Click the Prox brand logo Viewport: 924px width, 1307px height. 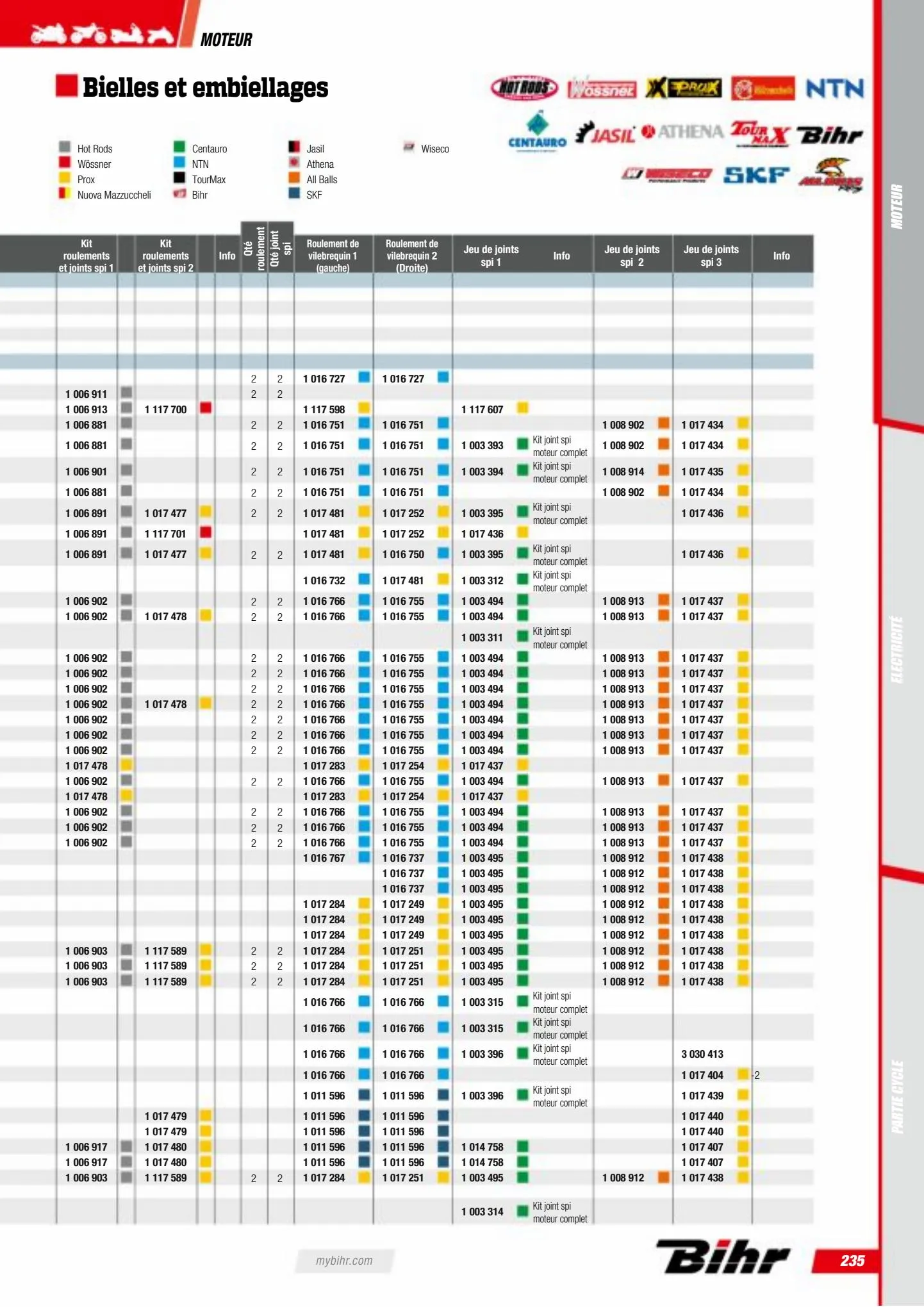tap(683, 88)
